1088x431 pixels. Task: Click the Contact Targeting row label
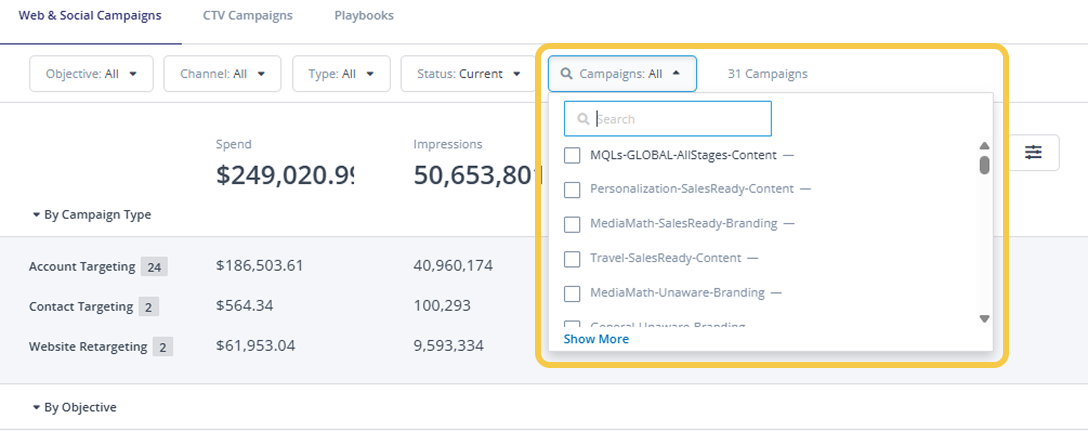pos(80,306)
